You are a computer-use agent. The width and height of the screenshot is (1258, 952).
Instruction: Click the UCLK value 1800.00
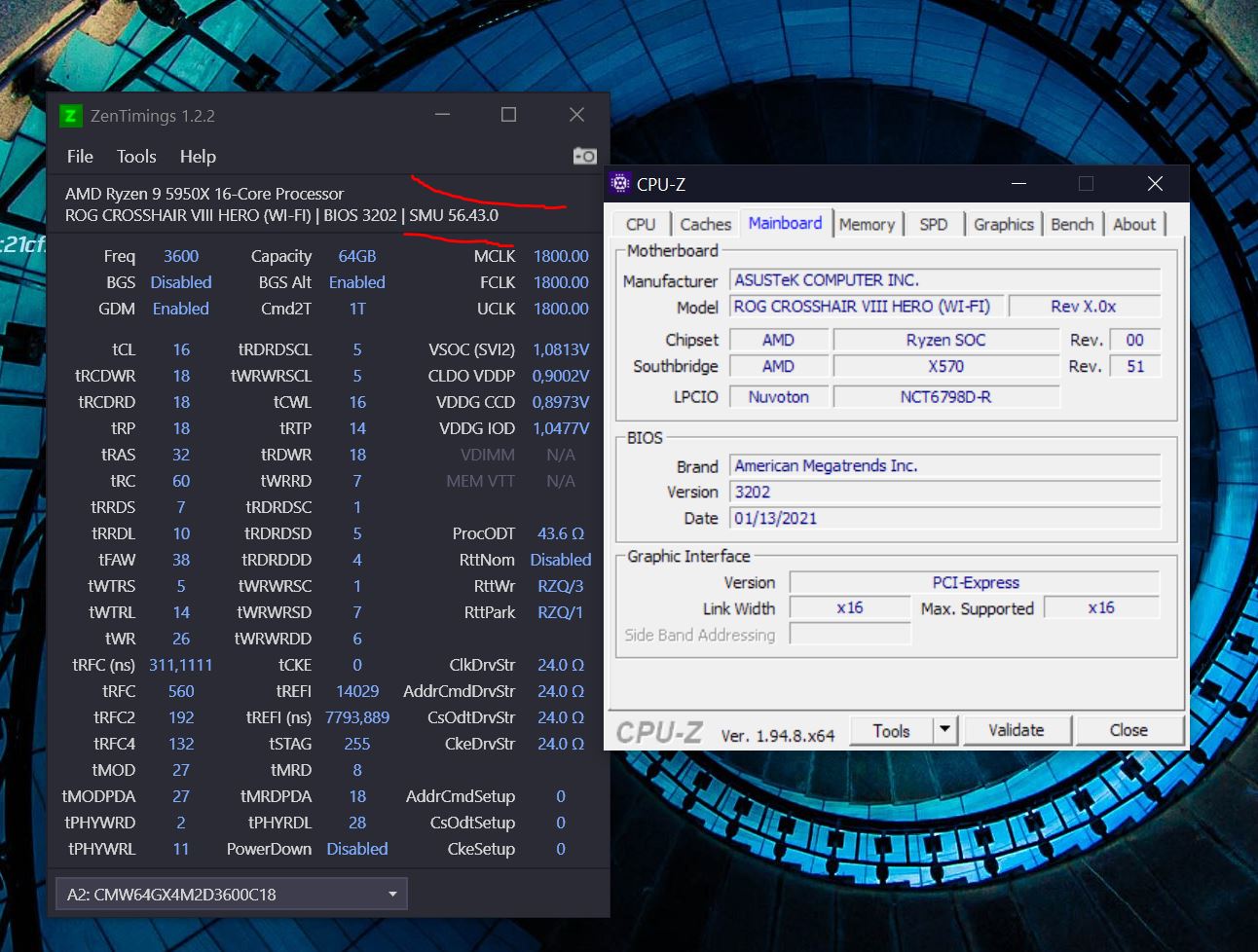coord(561,309)
